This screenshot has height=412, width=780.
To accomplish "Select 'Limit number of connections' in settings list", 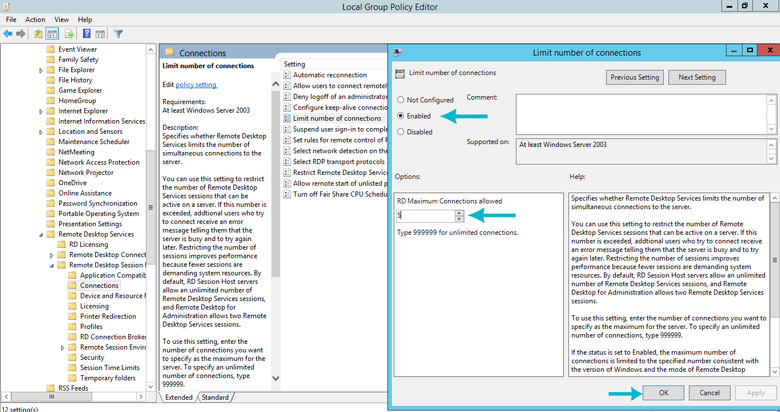I will click(337, 118).
